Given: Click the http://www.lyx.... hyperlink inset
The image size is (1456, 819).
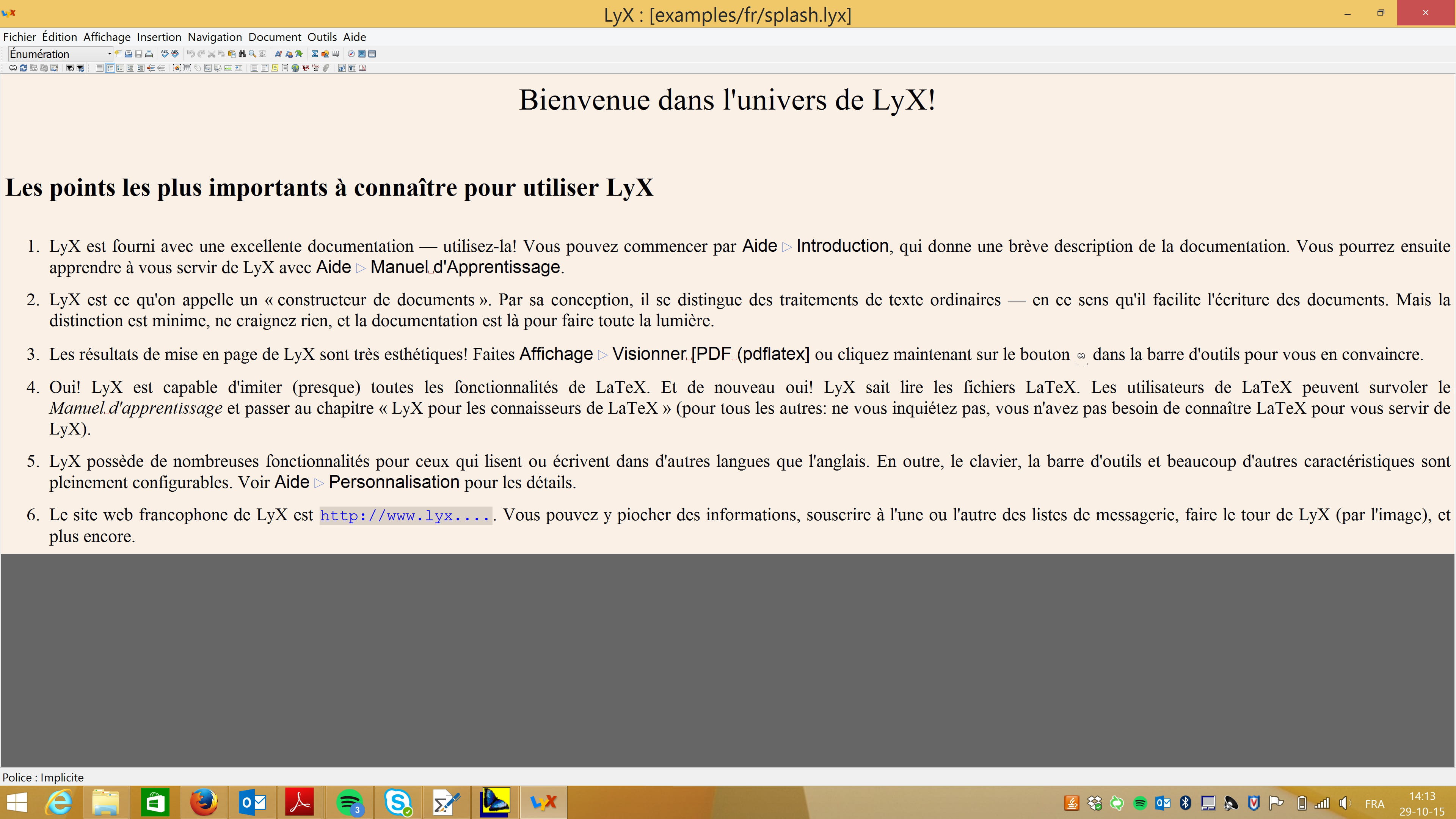Looking at the screenshot, I should point(405,516).
